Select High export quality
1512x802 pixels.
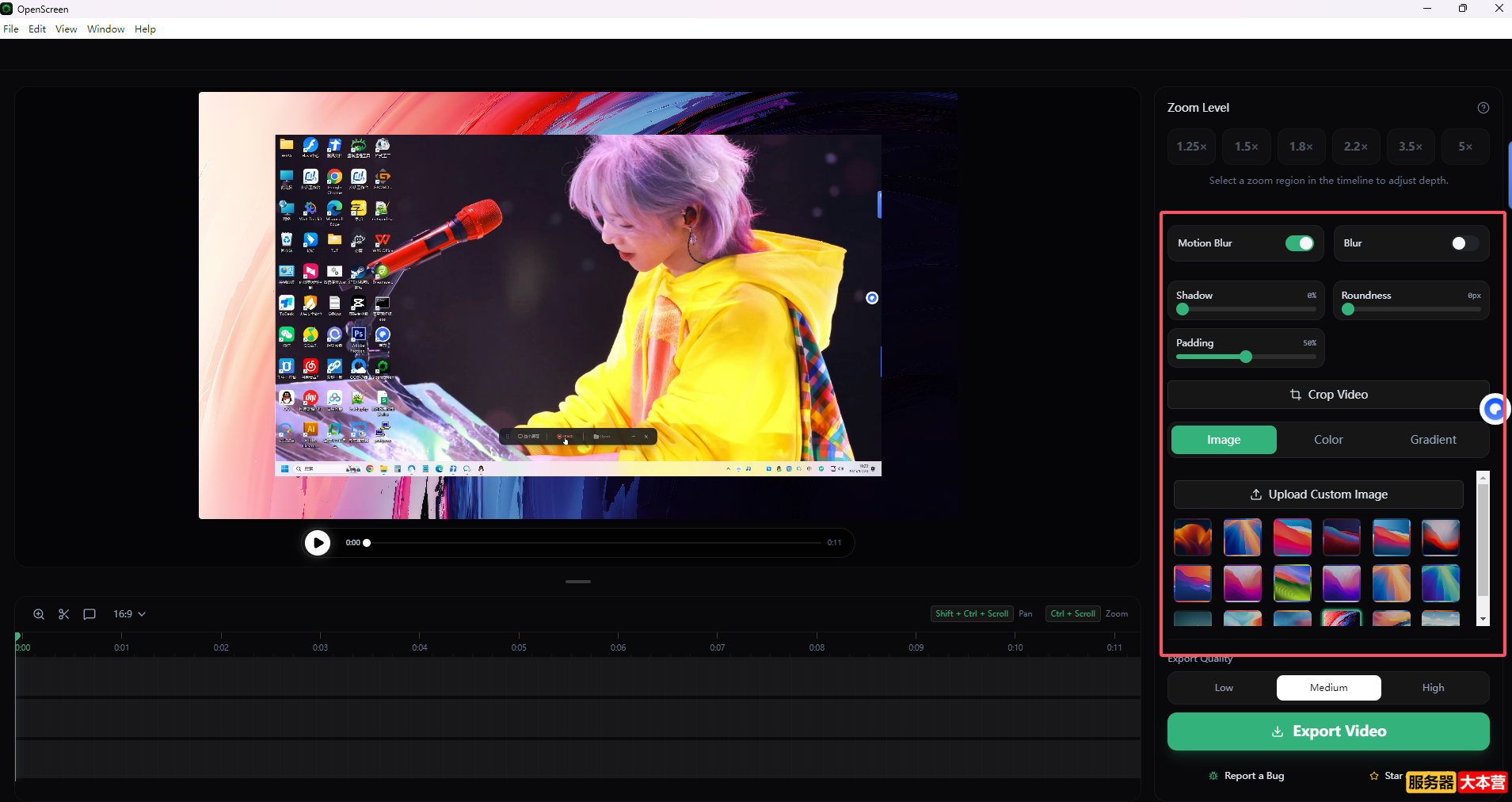tap(1434, 687)
